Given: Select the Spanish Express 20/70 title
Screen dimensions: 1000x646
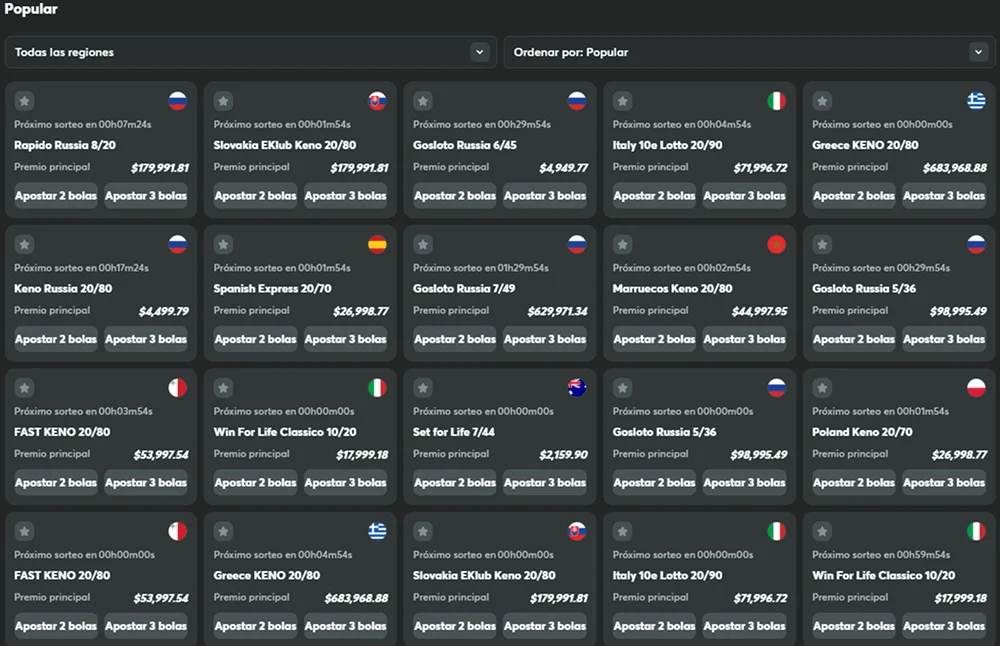Looking at the screenshot, I should pos(272,289).
